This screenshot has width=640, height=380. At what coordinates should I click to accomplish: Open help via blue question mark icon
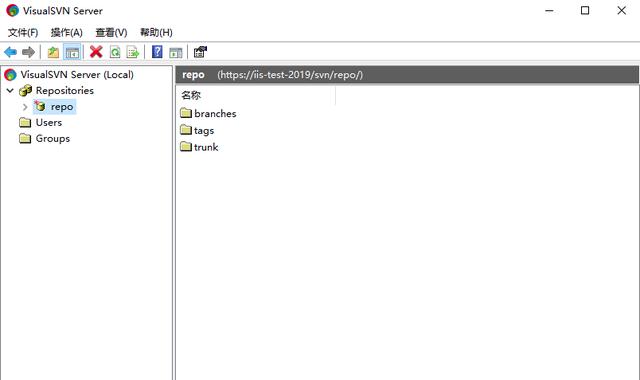(x=157, y=52)
